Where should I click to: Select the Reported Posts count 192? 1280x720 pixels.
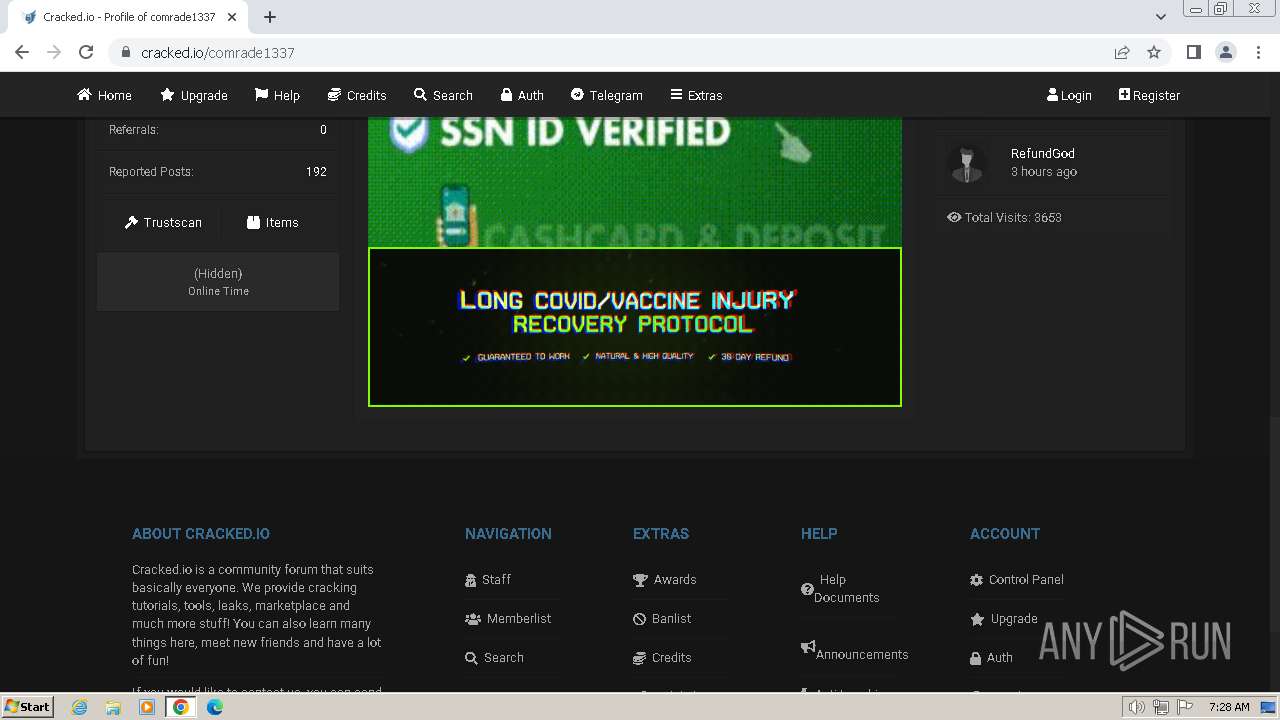click(x=316, y=171)
